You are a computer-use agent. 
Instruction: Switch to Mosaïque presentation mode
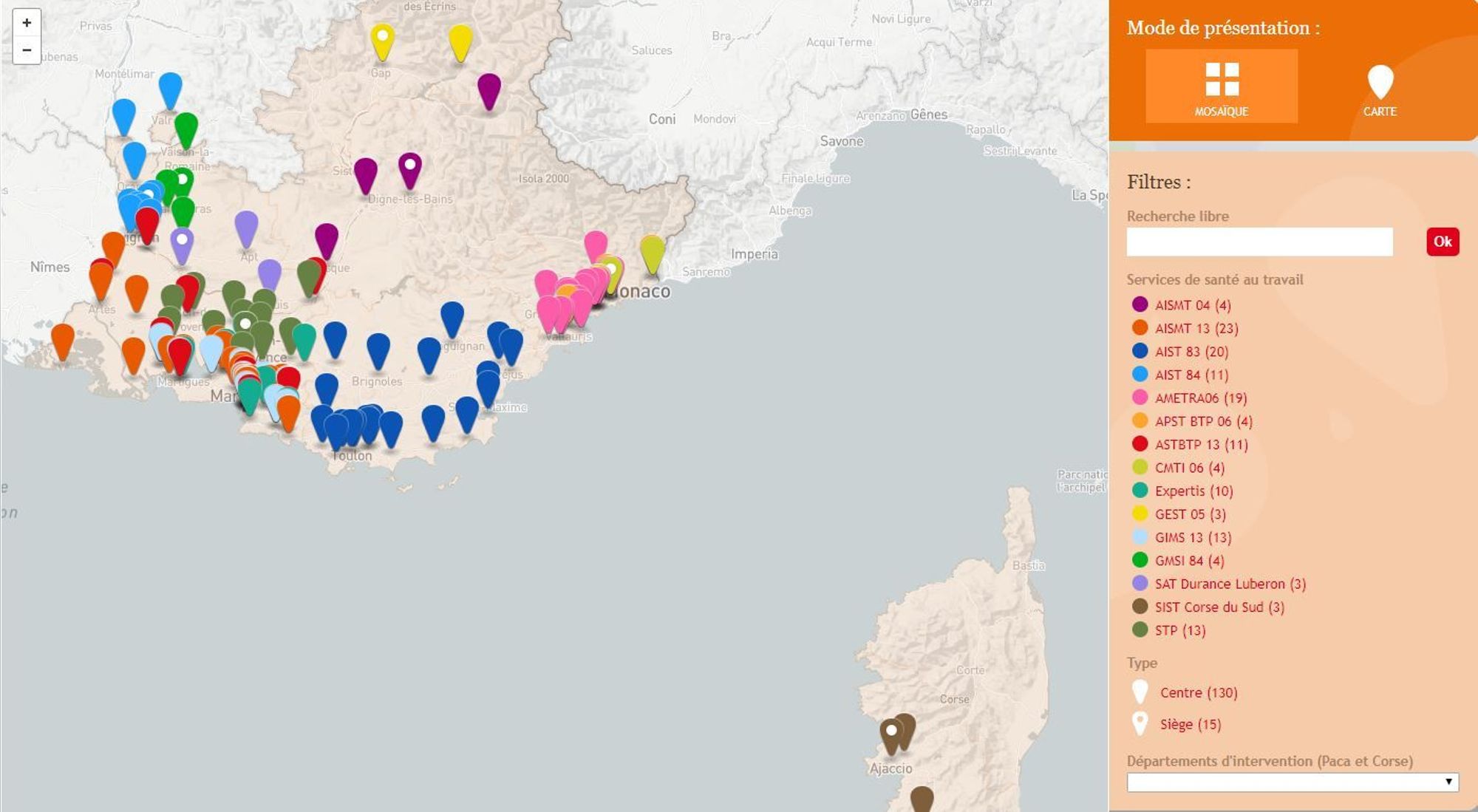1221,86
